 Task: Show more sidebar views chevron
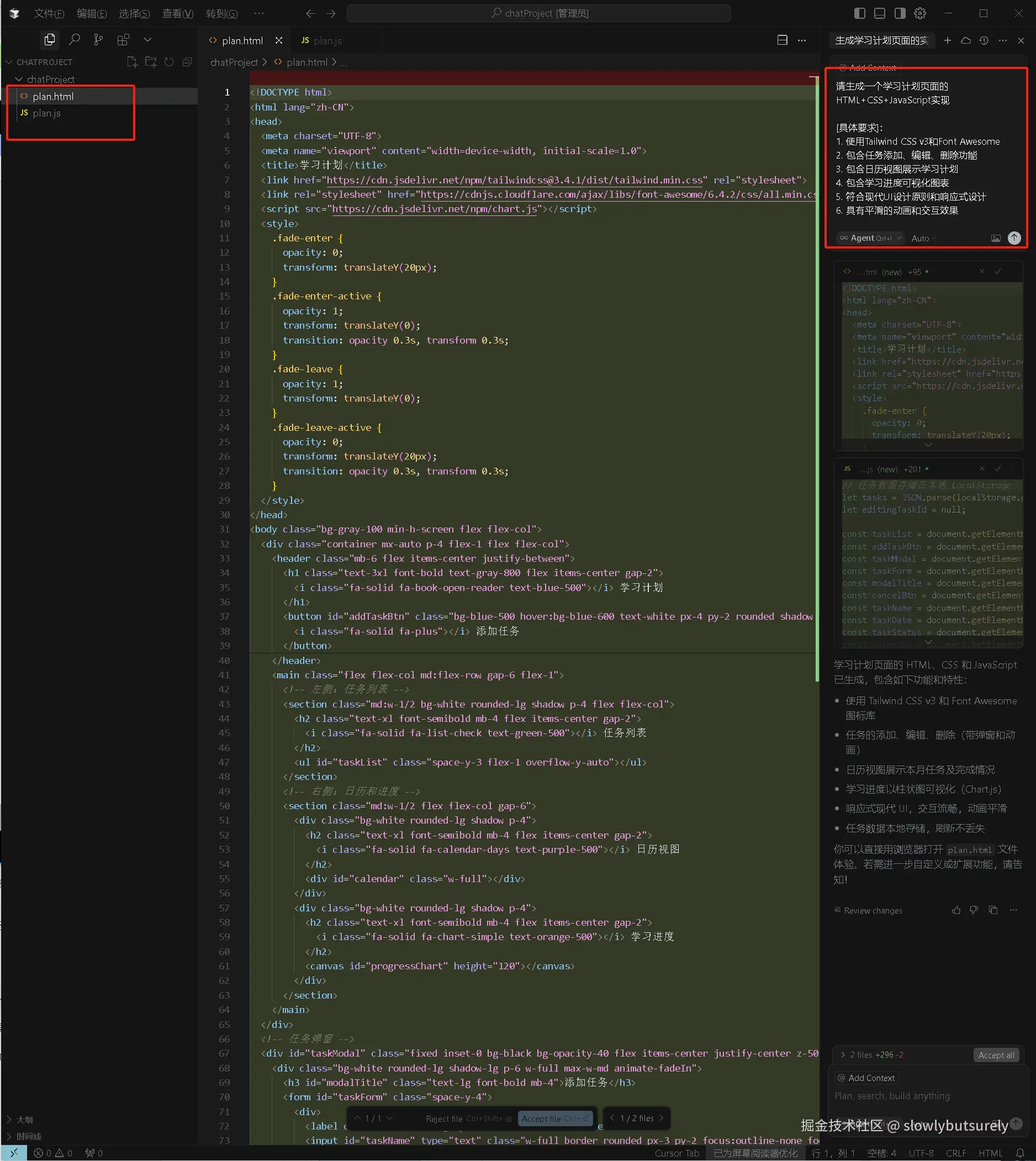tap(147, 40)
